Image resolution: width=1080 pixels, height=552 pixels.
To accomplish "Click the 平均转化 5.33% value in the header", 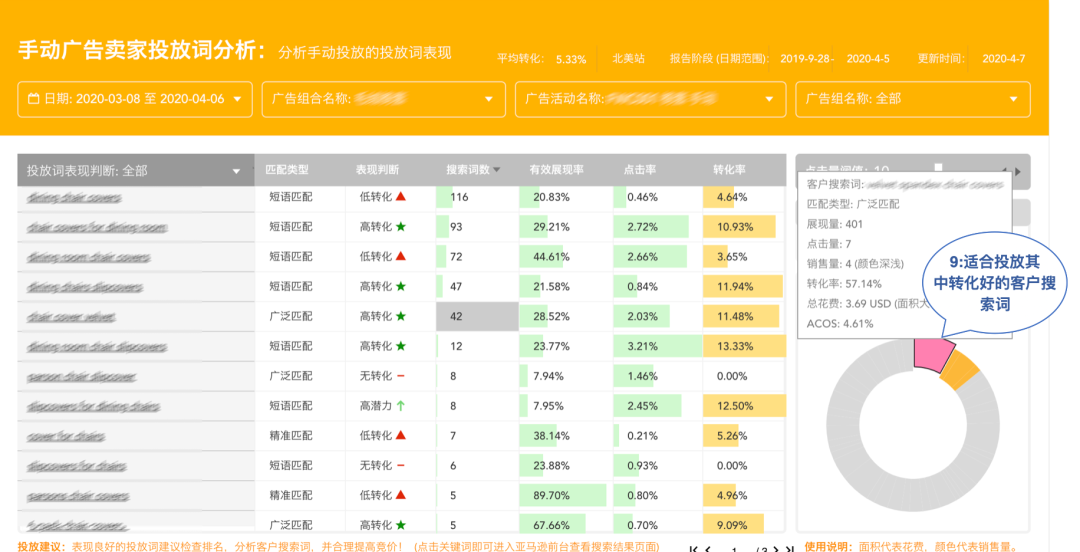I will (571, 59).
